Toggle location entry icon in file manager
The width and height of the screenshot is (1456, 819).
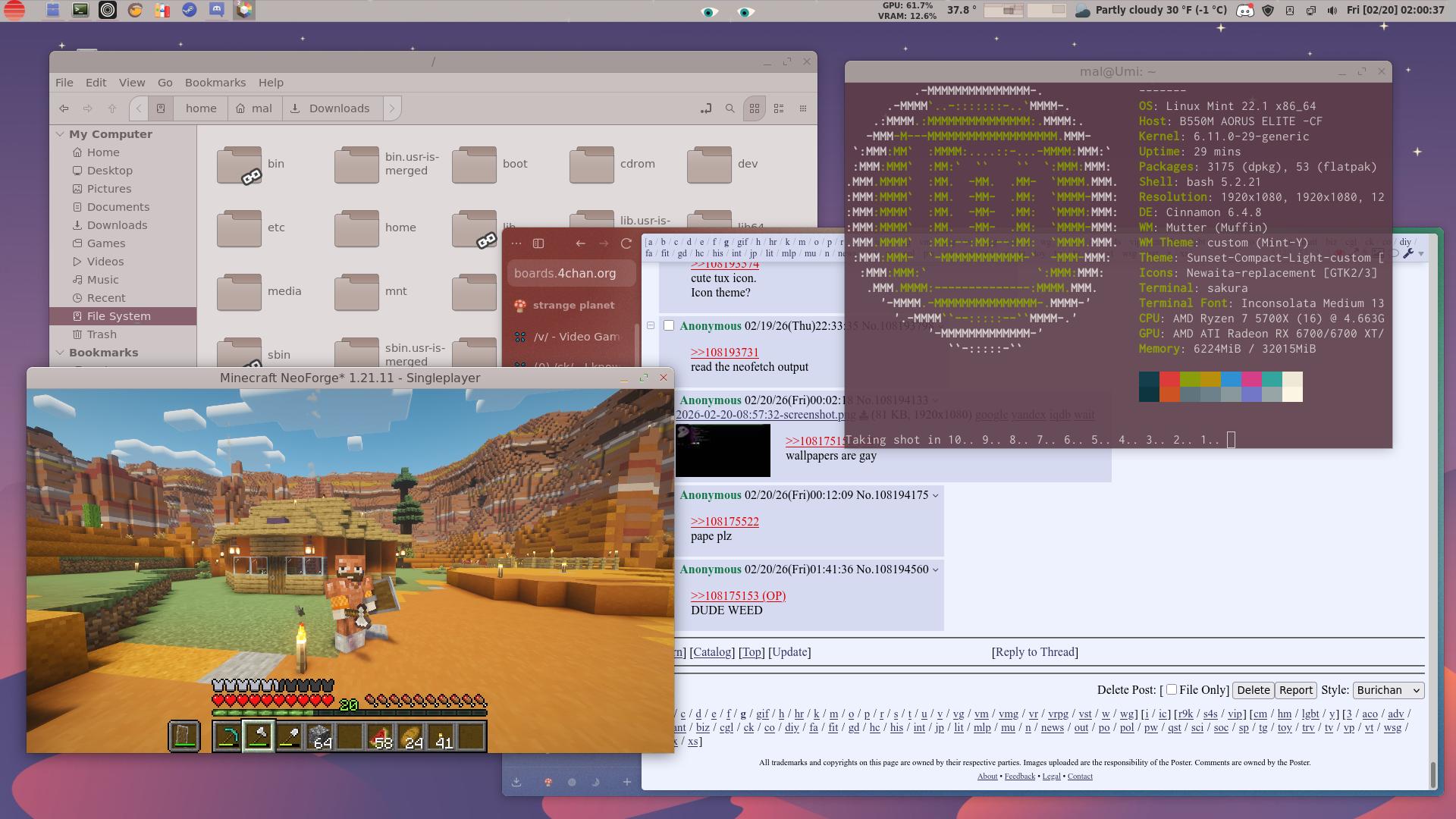706,108
